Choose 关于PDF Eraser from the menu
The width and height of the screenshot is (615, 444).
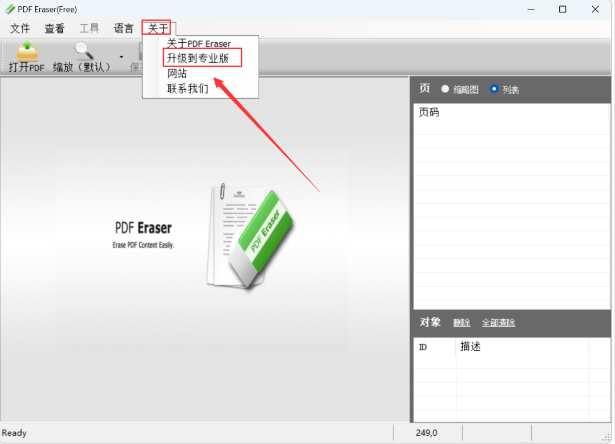click(x=199, y=43)
